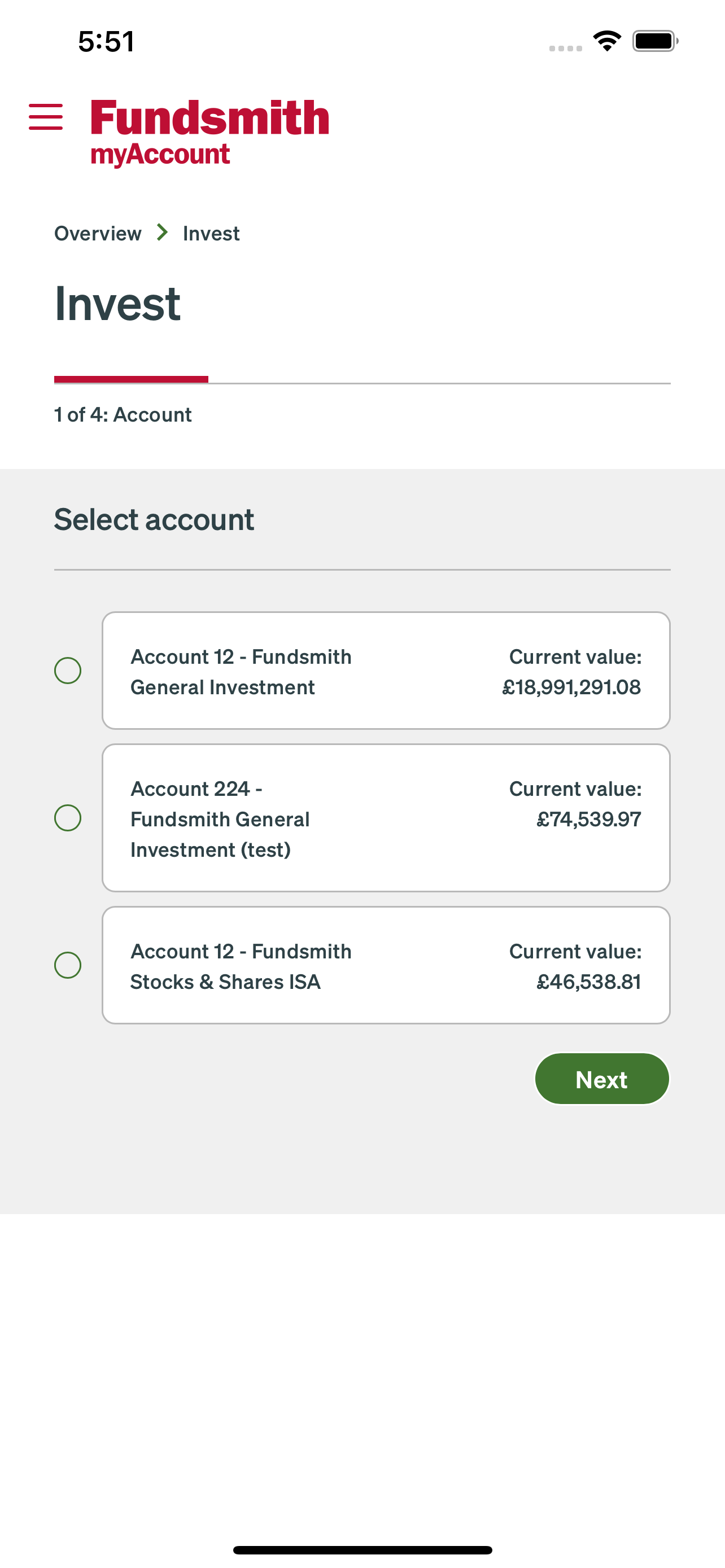The height and width of the screenshot is (1568, 725).
Task: Tap the £74,539.97 current value
Action: coord(589,820)
